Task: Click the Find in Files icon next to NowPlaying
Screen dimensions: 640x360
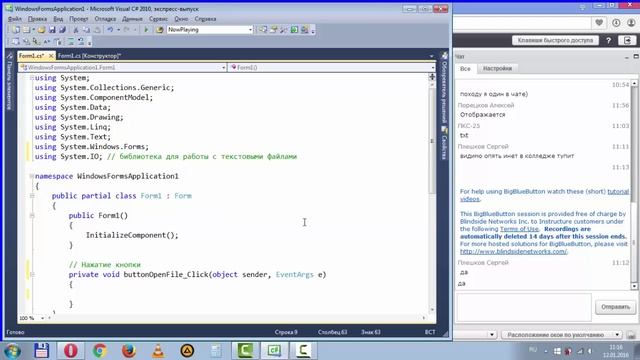Action: (x=160, y=30)
